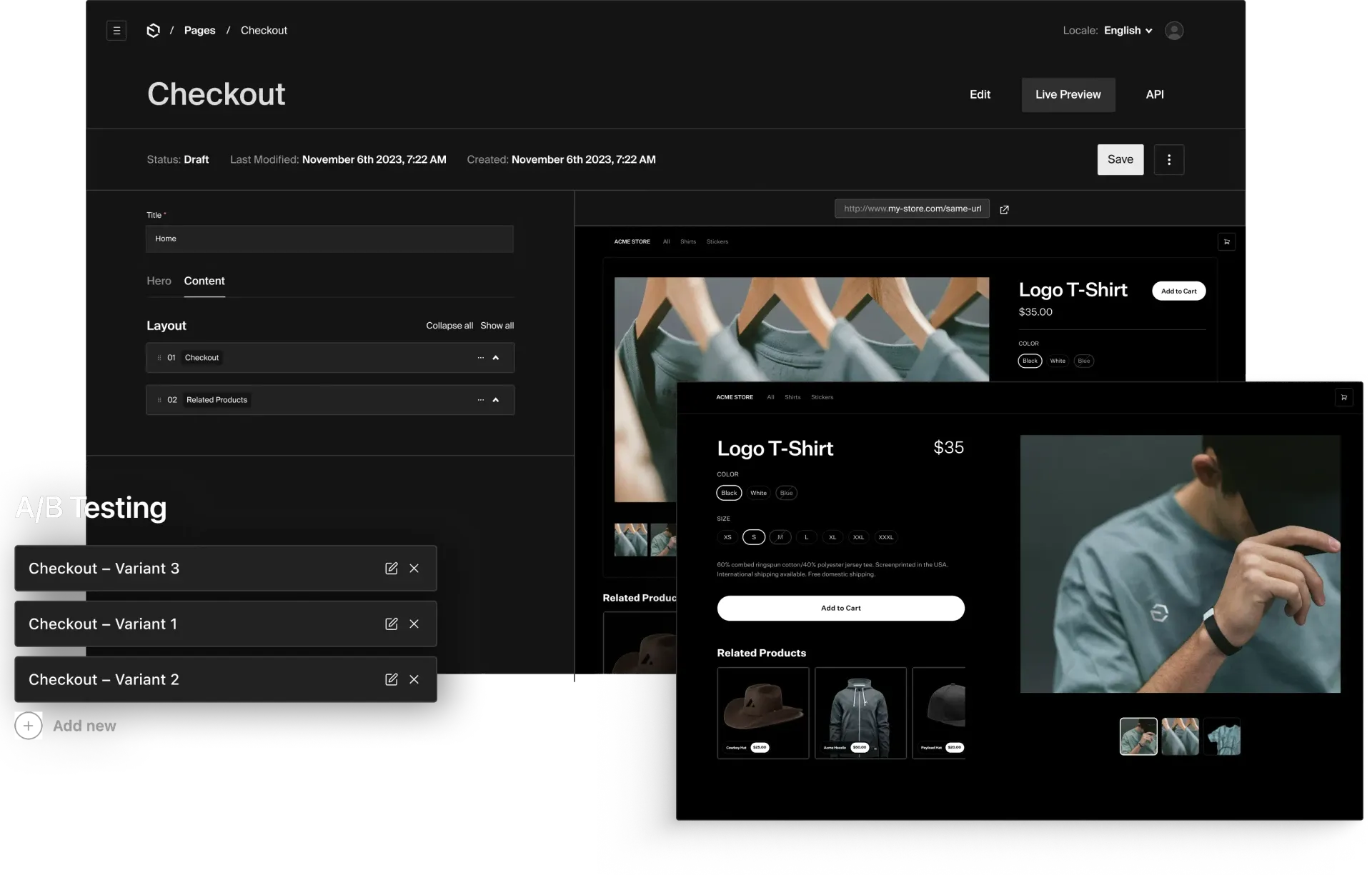
Task: Select White color option in front preview
Action: click(758, 493)
